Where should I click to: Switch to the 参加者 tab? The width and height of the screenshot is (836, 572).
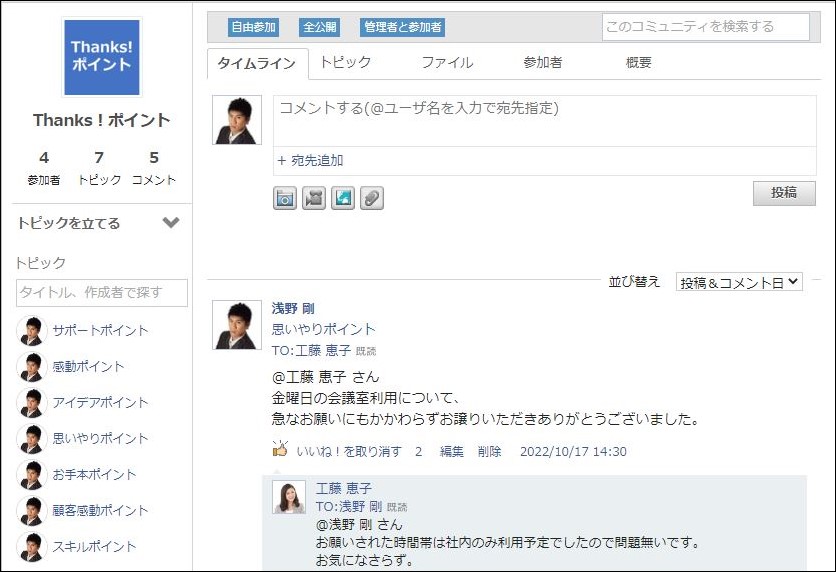(x=543, y=62)
